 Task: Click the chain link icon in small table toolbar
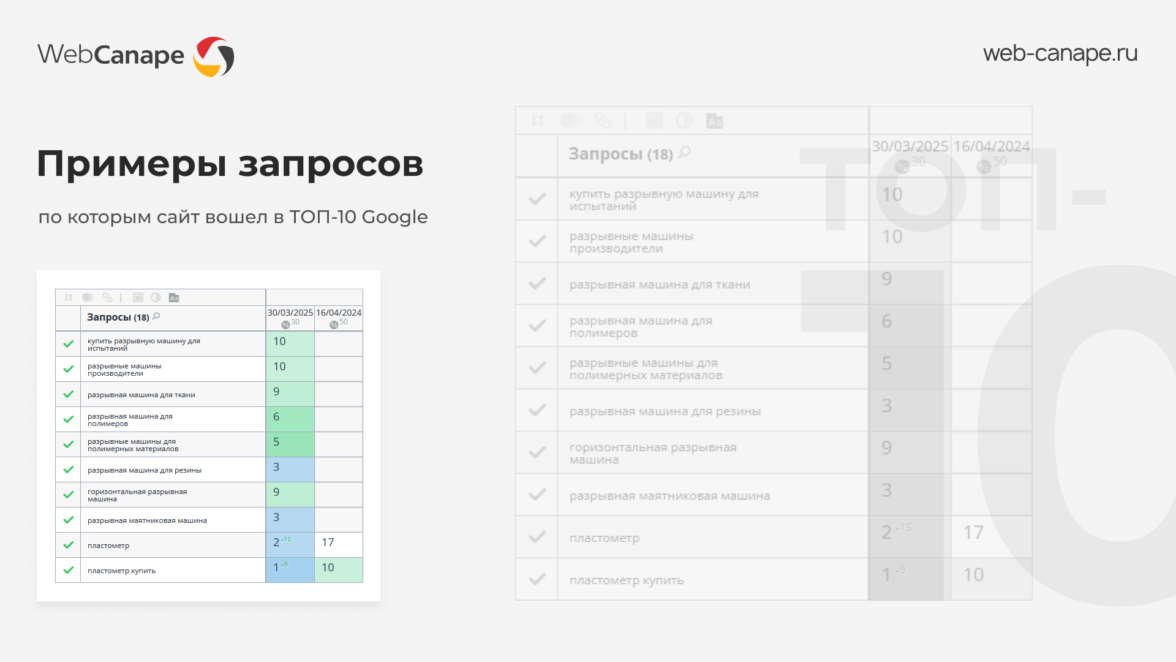pyautogui.click(x=107, y=298)
